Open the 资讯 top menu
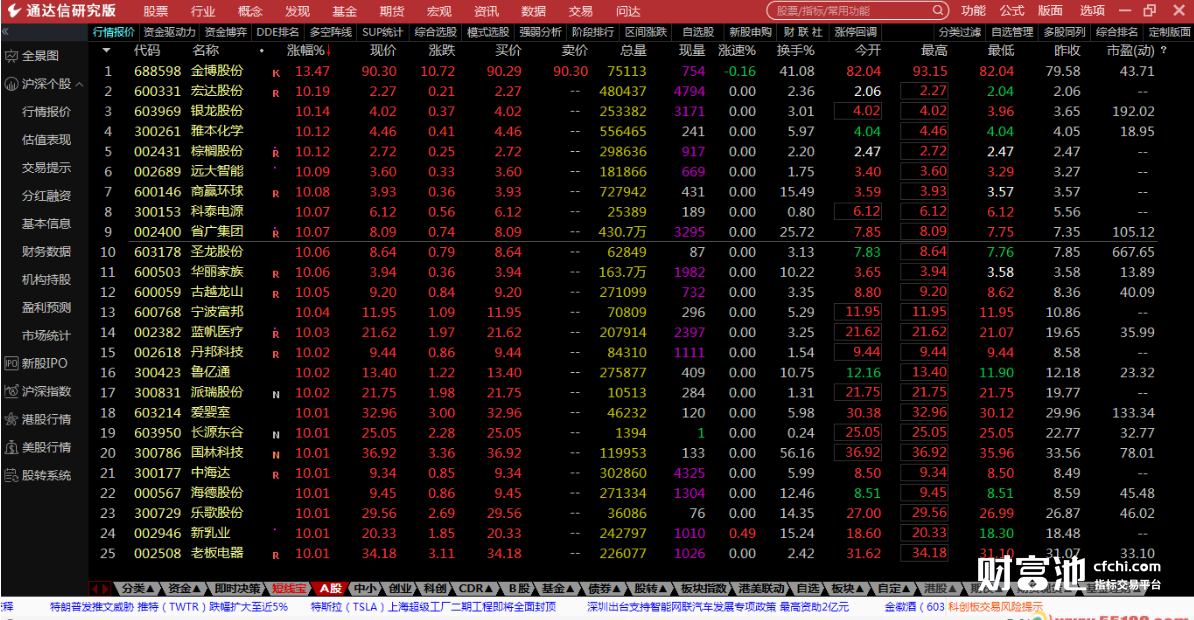1194x620 pixels. pos(486,11)
